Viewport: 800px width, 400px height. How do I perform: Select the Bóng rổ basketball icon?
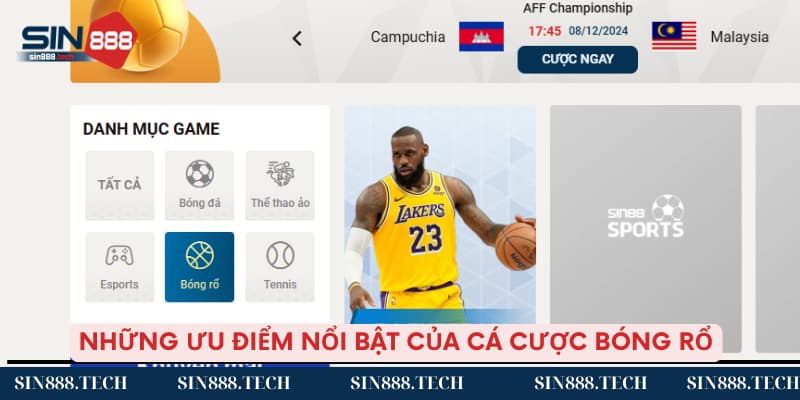[199, 255]
